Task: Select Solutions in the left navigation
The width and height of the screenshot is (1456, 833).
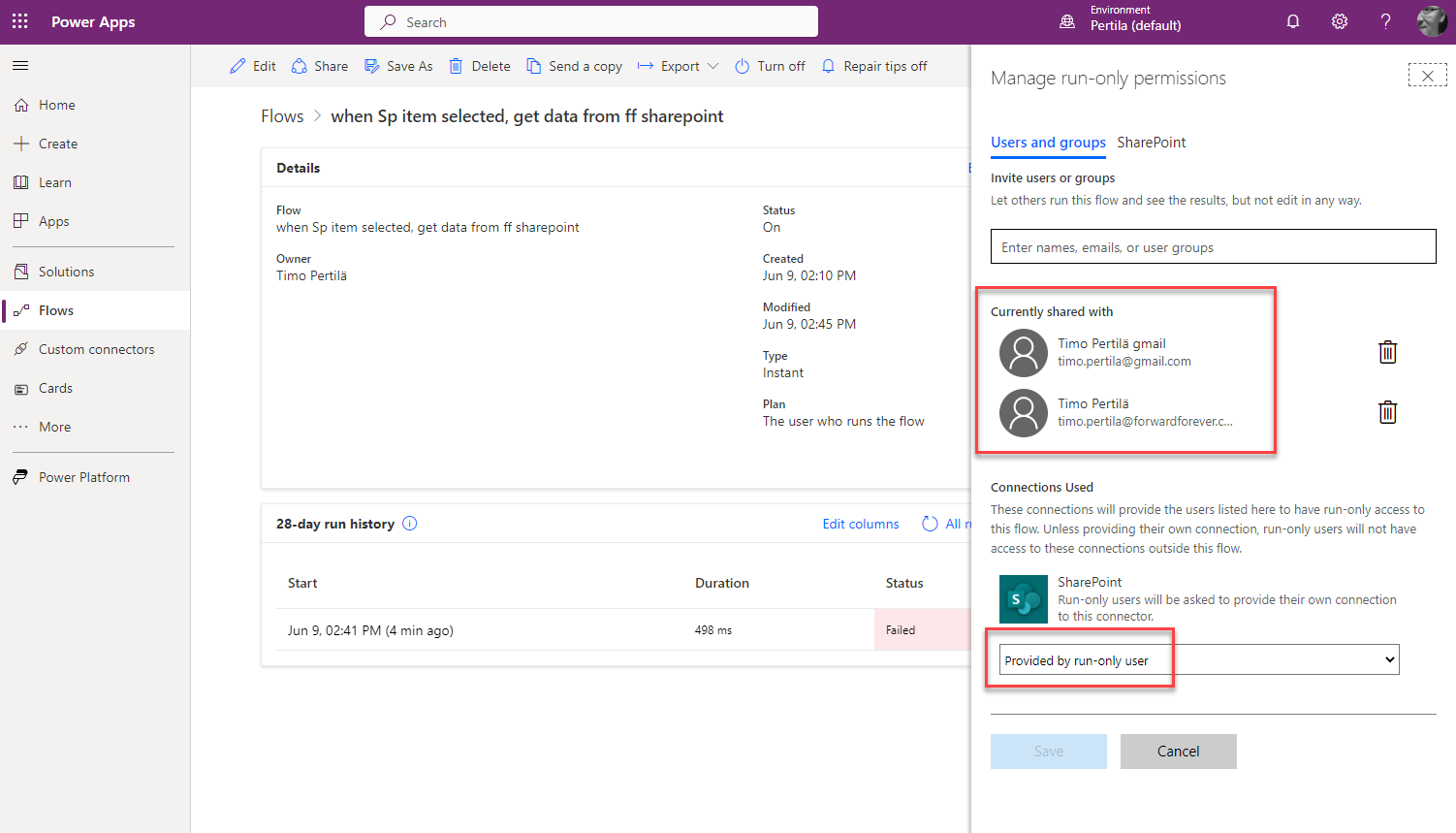Action: tap(66, 272)
